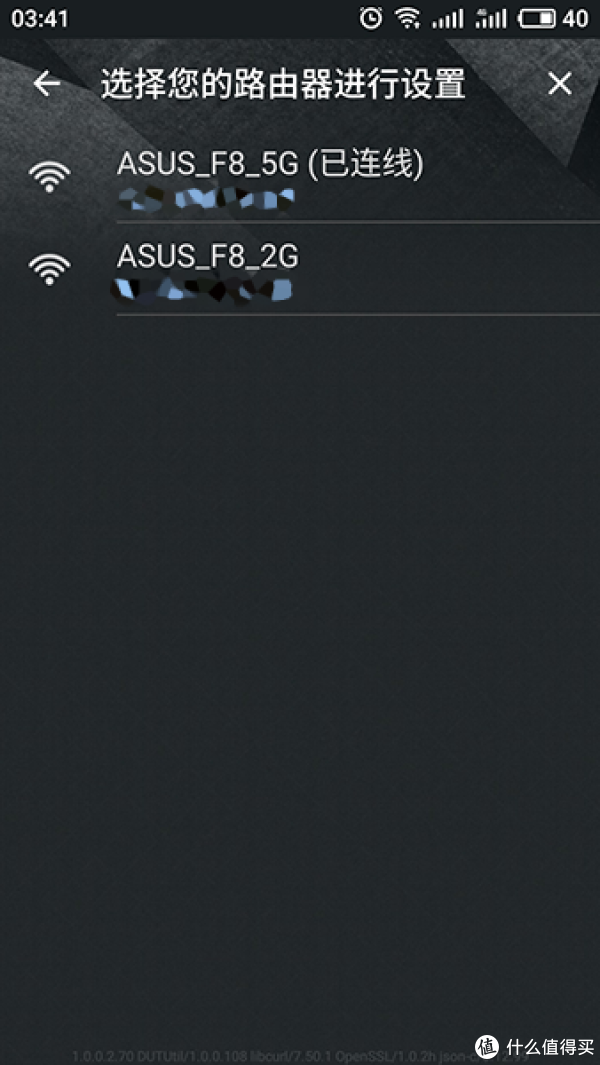The height and width of the screenshot is (1065, 600).
Task: Select the Wi-Fi icon beside ASUS_F8_2G
Action: tap(49, 269)
